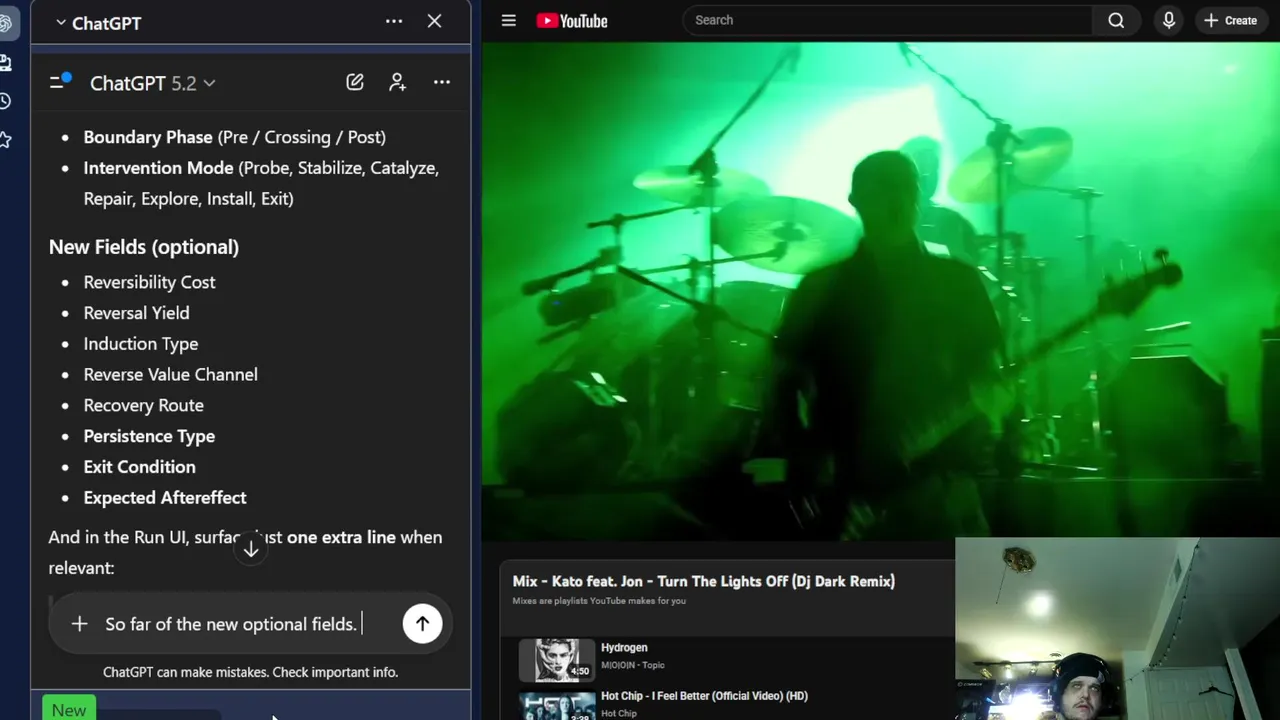Select the 'Reversal Yield' bullet text
Image resolution: width=1280 pixels, height=720 pixels.
pyautogui.click(x=136, y=313)
